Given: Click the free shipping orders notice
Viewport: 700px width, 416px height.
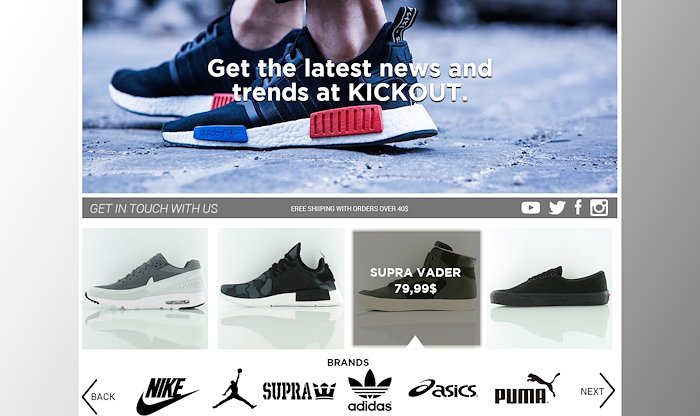Looking at the screenshot, I should coord(349,208).
